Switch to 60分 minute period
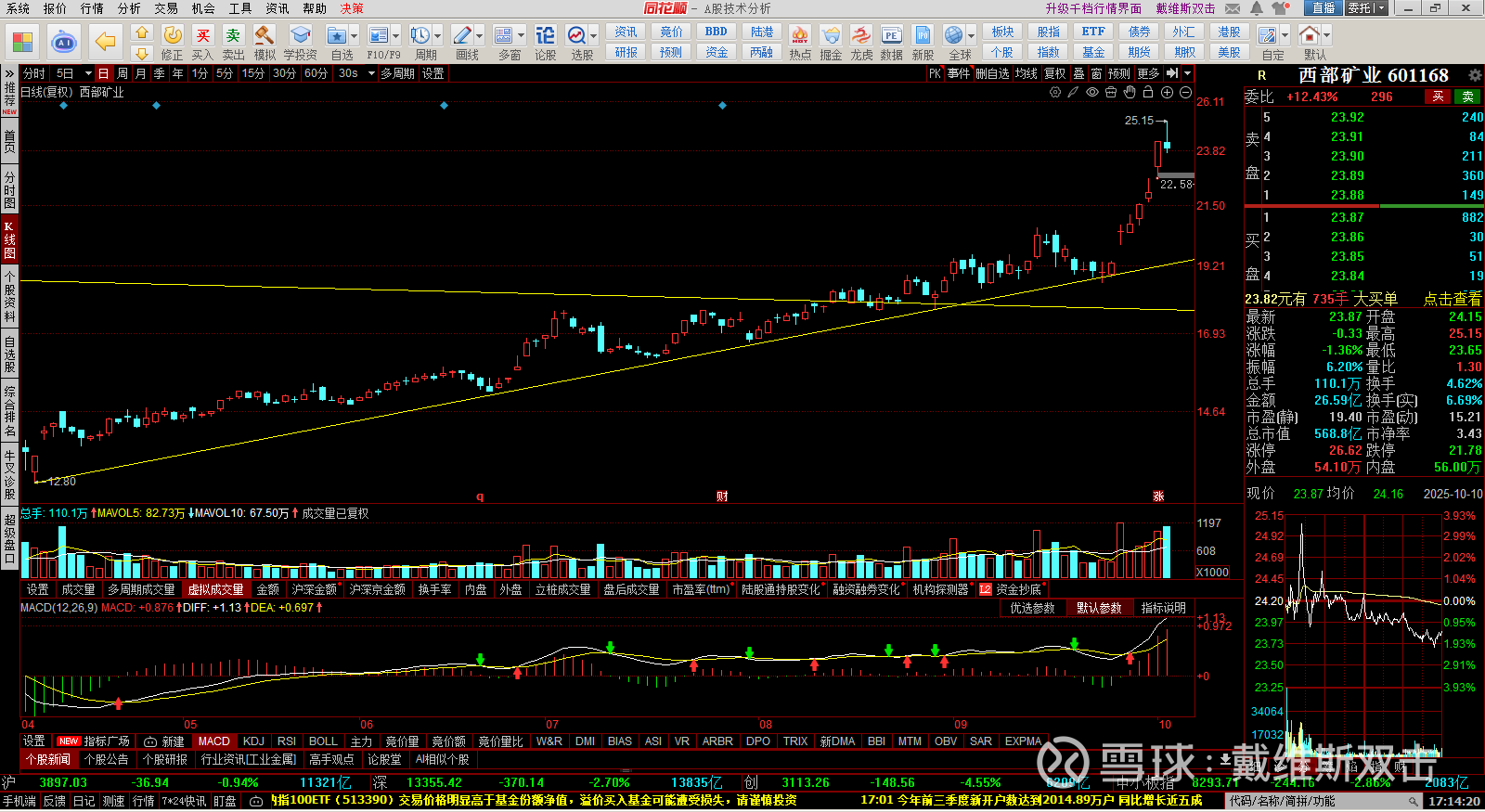This screenshot has width=1485, height=812. point(316,73)
